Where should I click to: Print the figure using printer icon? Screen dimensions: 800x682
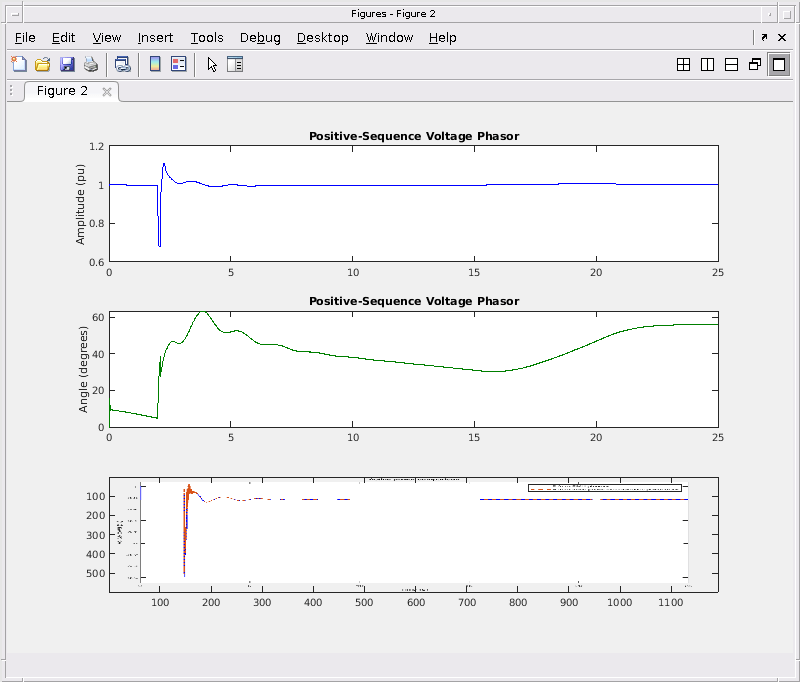tap(91, 64)
